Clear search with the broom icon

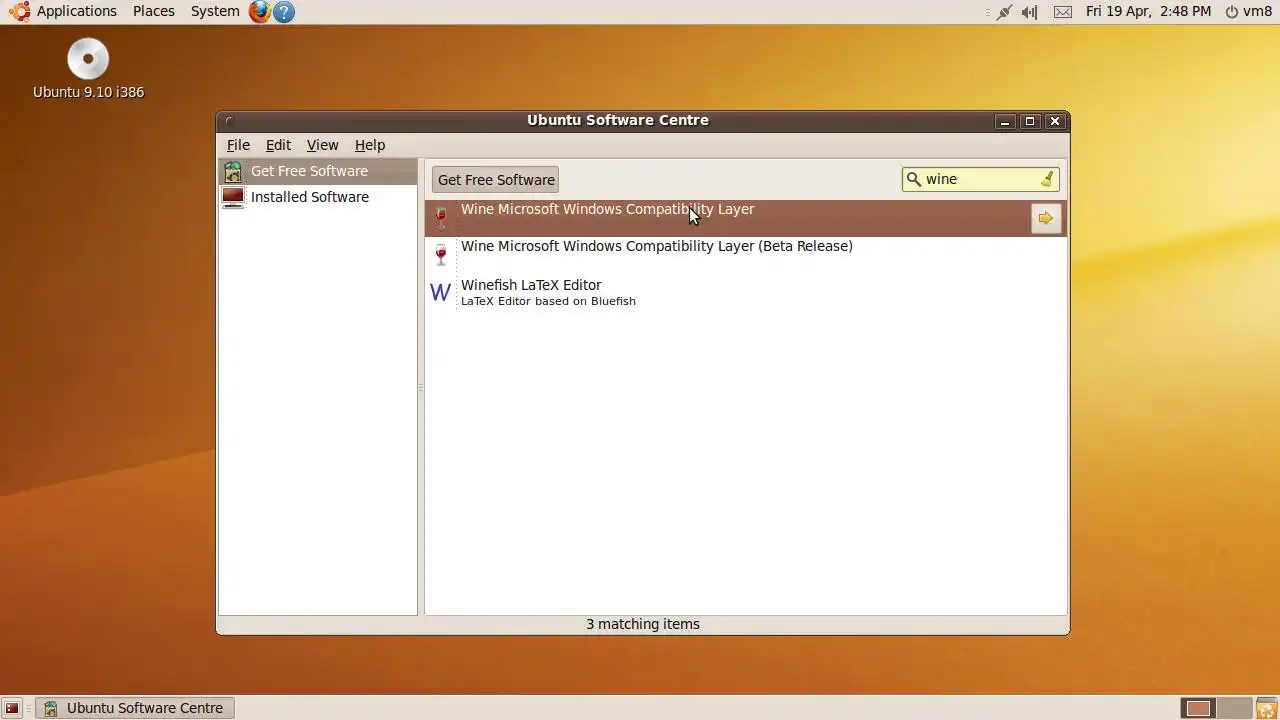(x=1047, y=179)
